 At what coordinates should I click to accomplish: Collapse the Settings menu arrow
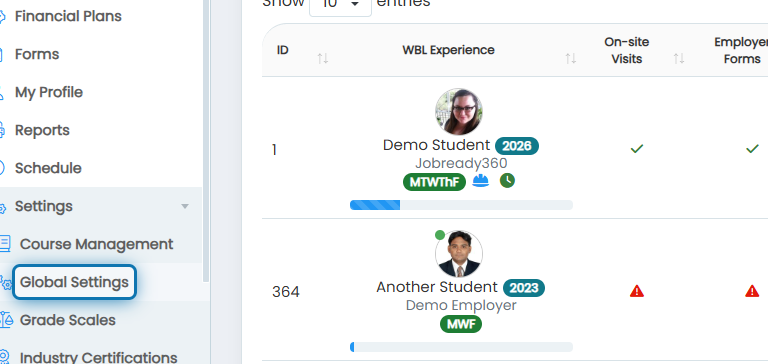pyautogui.click(x=185, y=206)
